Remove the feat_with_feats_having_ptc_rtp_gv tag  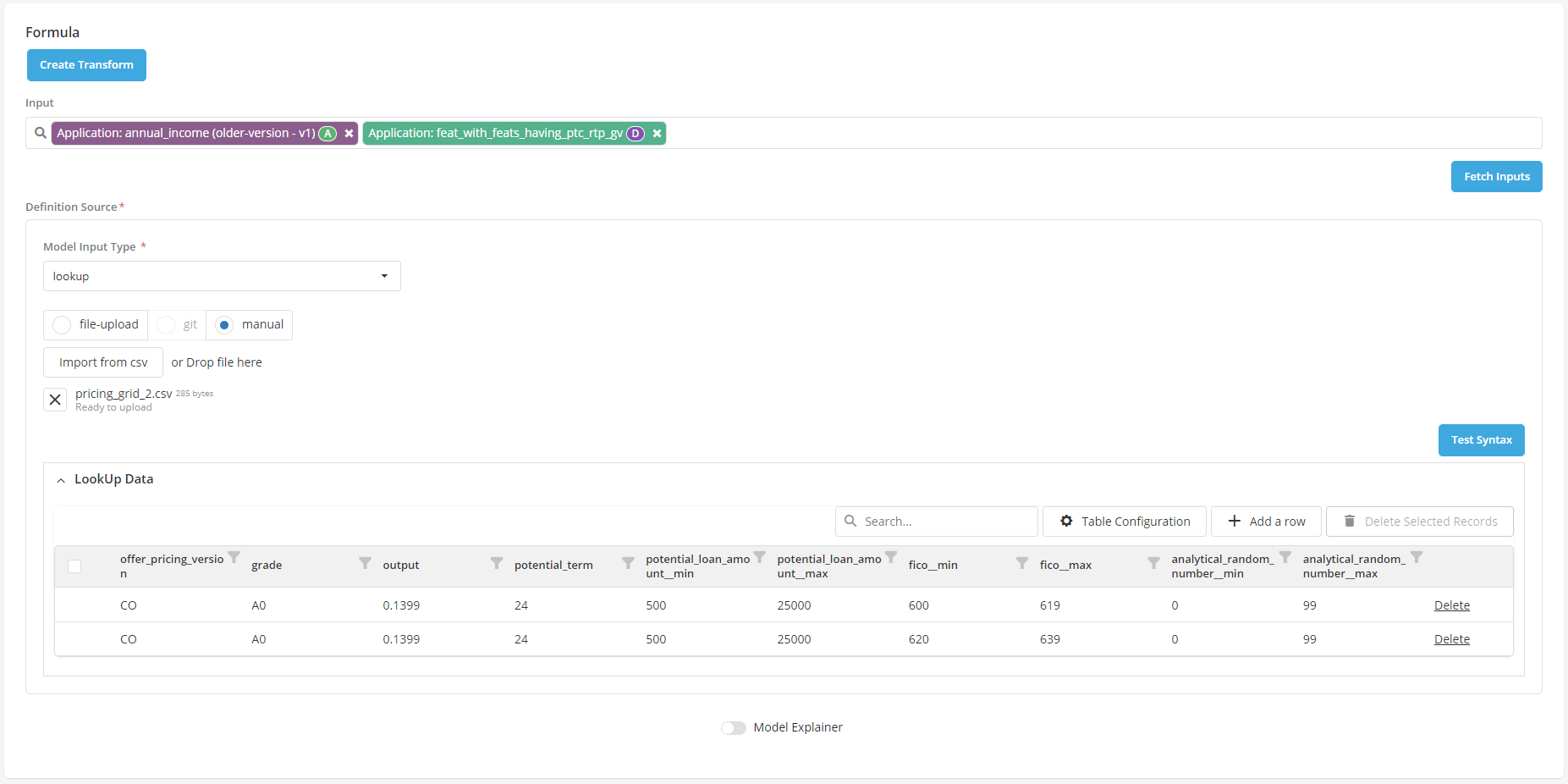pyautogui.click(x=657, y=134)
